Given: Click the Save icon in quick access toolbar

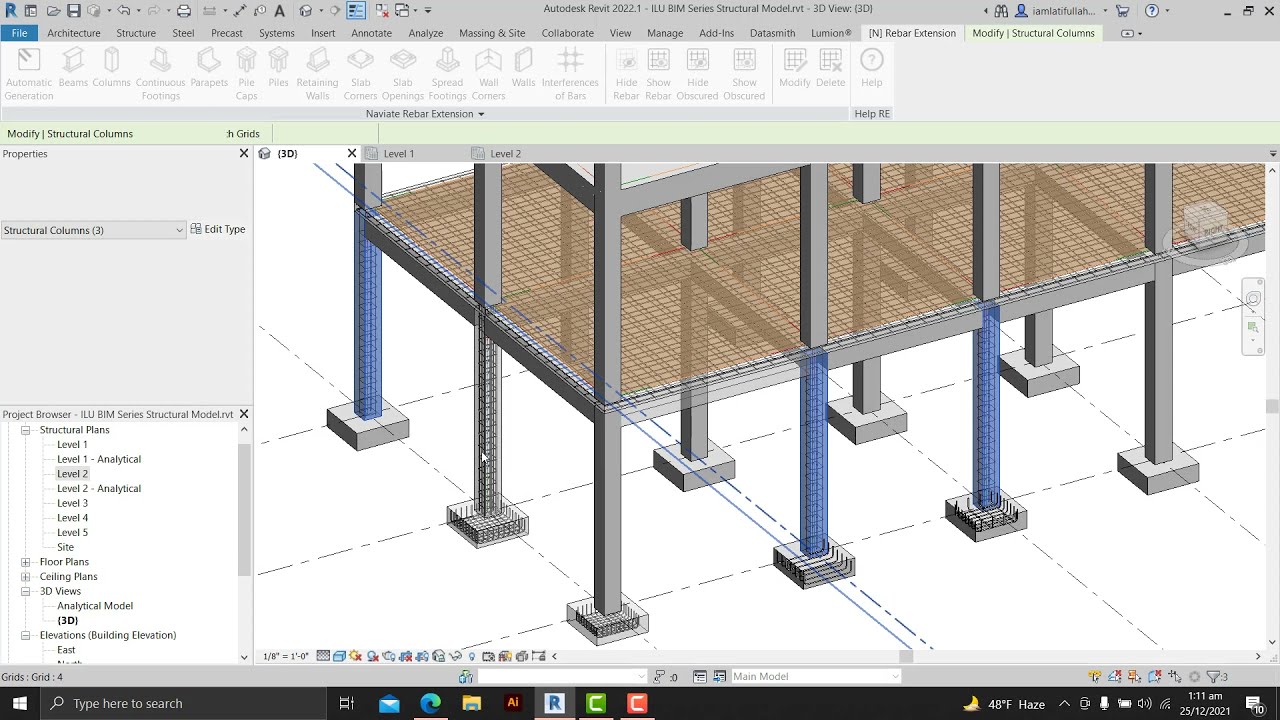Looking at the screenshot, I should 74,11.
